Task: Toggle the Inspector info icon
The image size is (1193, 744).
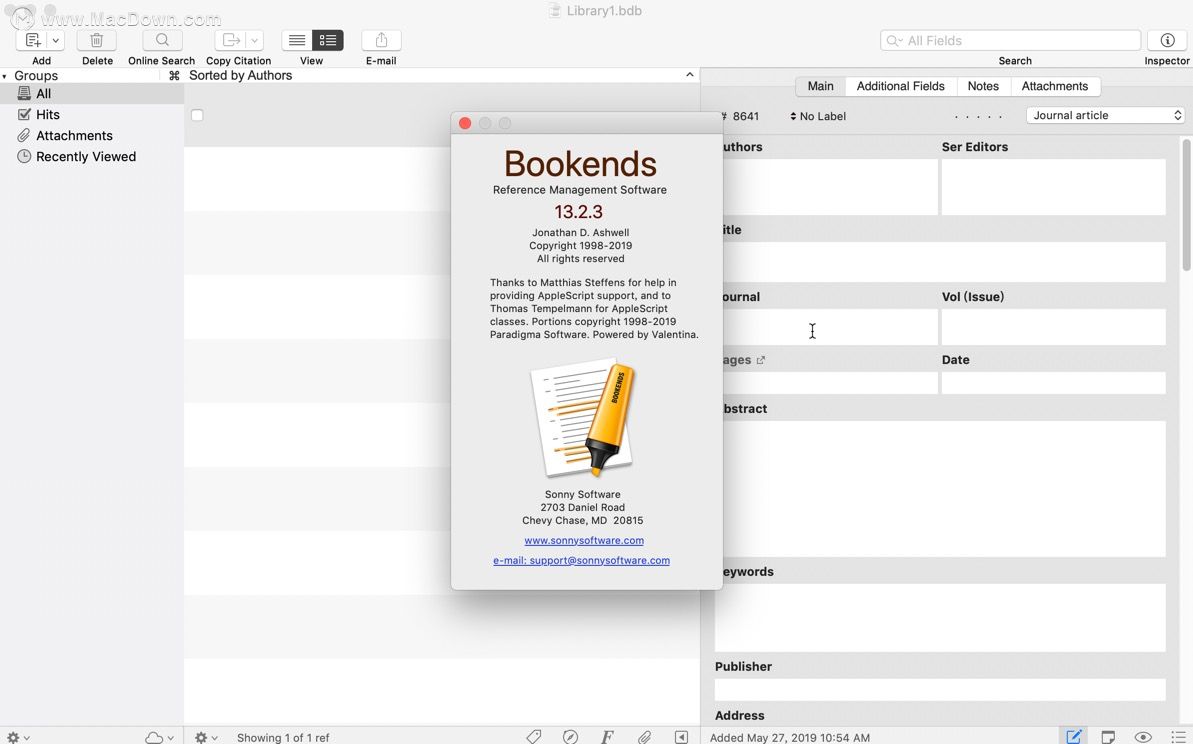Action: pyautogui.click(x=1167, y=40)
